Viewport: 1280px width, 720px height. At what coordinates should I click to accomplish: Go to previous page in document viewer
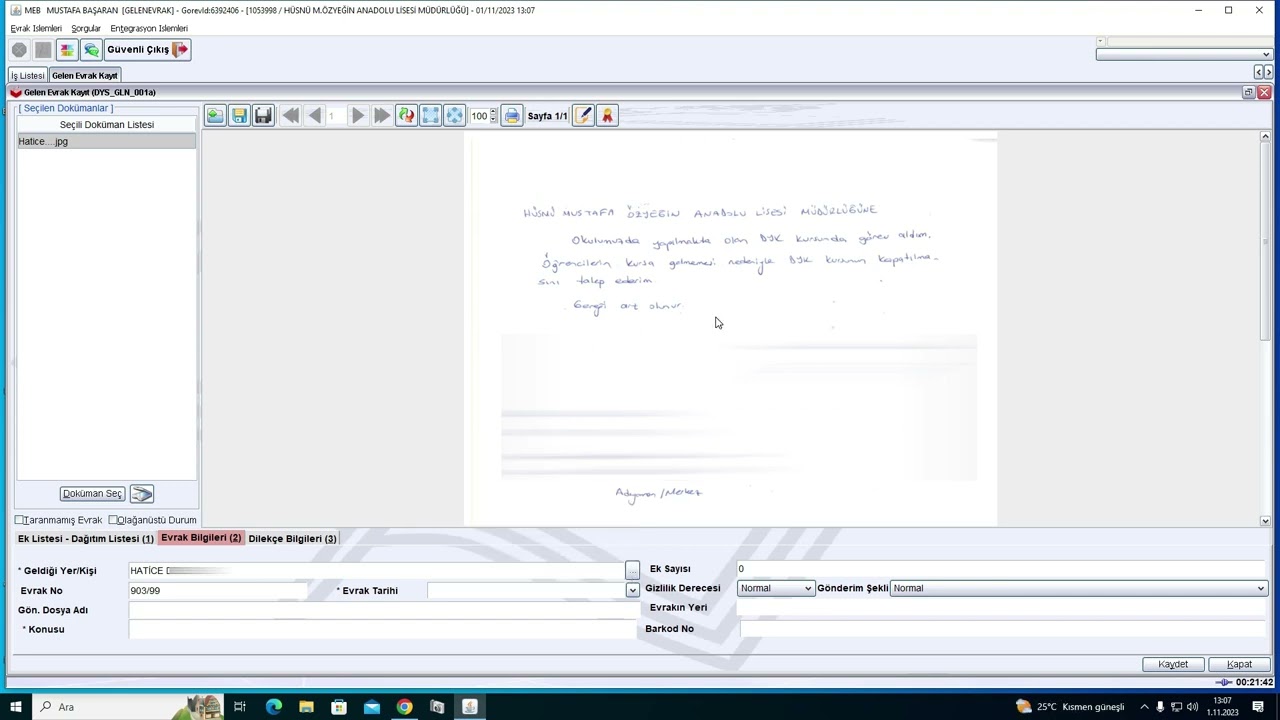[314, 116]
